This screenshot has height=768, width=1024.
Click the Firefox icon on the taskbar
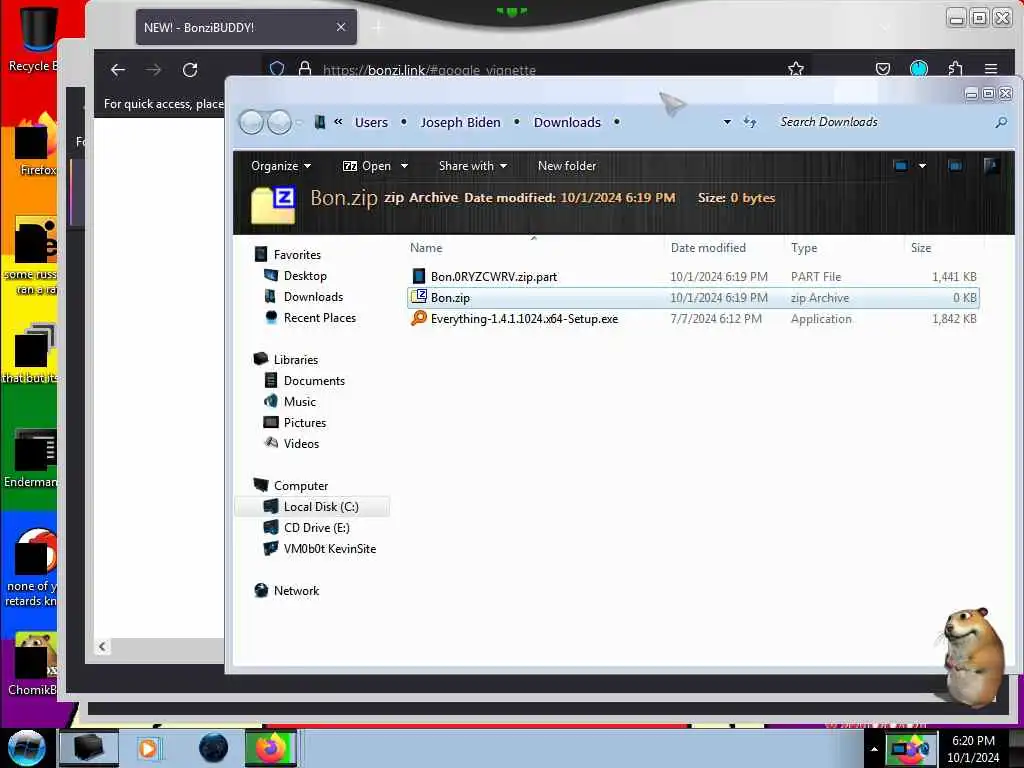pyautogui.click(x=271, y=748)
